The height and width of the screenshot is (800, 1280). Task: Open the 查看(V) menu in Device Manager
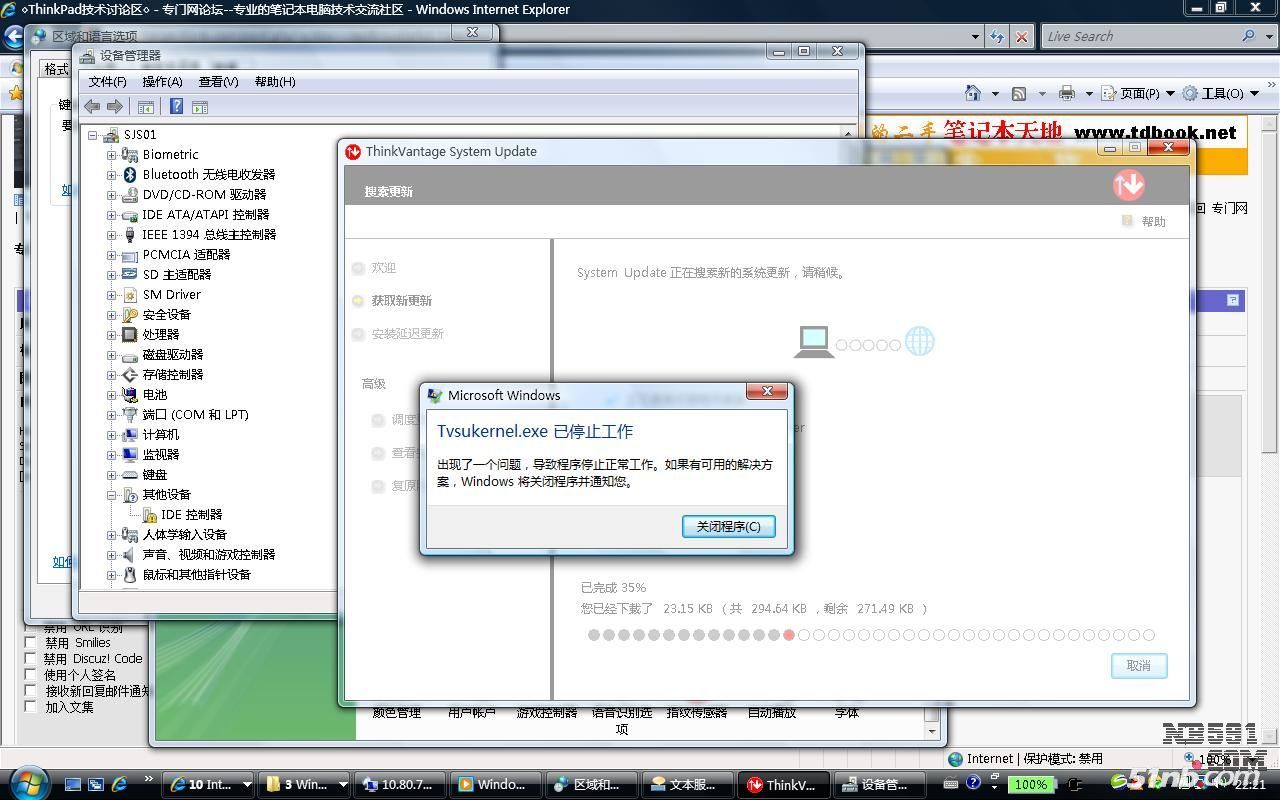pos(218,82)
